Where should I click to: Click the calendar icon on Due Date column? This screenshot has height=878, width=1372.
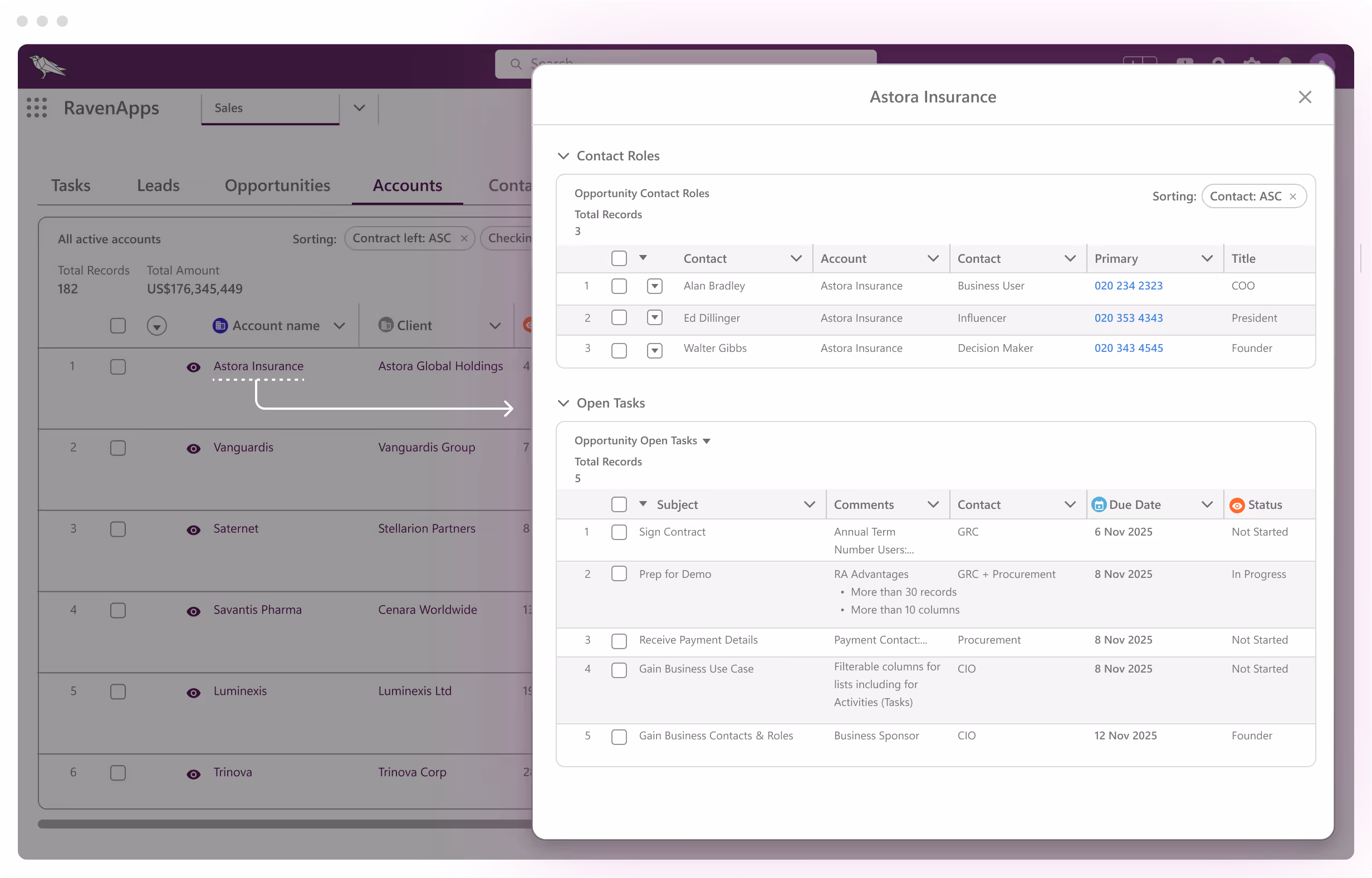1099,504
